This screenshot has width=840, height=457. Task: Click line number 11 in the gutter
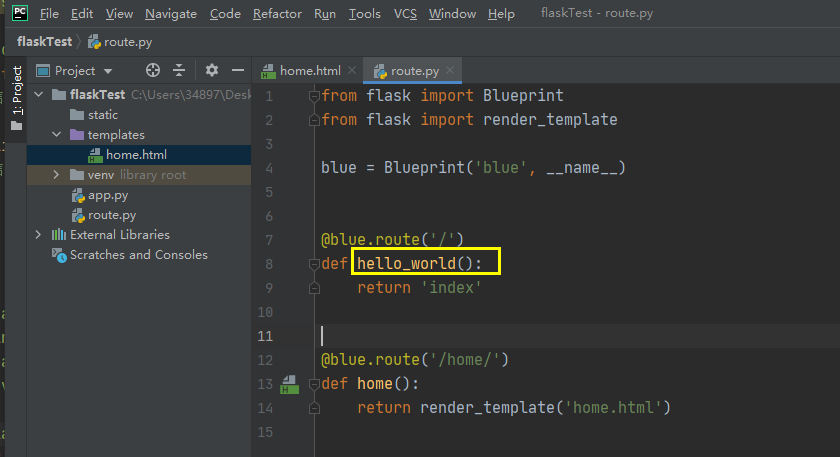pyautogui.click(x=265, y=336)
